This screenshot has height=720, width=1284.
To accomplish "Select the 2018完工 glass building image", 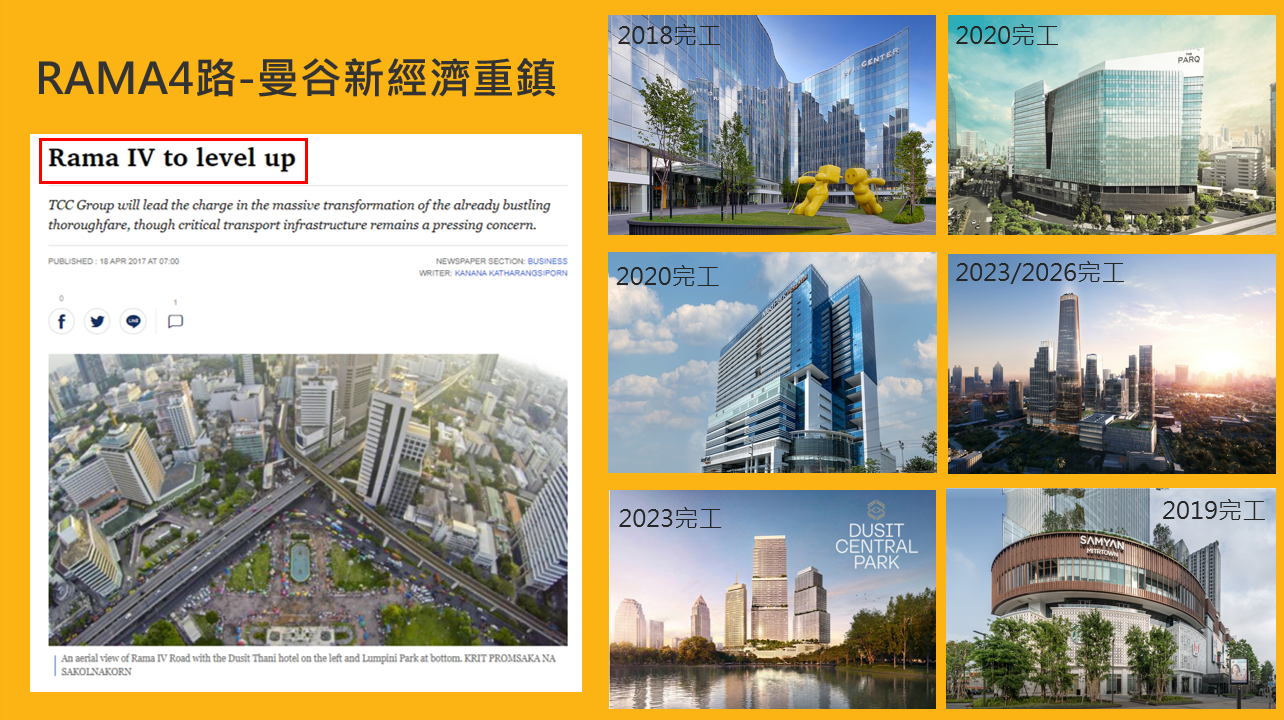I will [x=771, y=125].
